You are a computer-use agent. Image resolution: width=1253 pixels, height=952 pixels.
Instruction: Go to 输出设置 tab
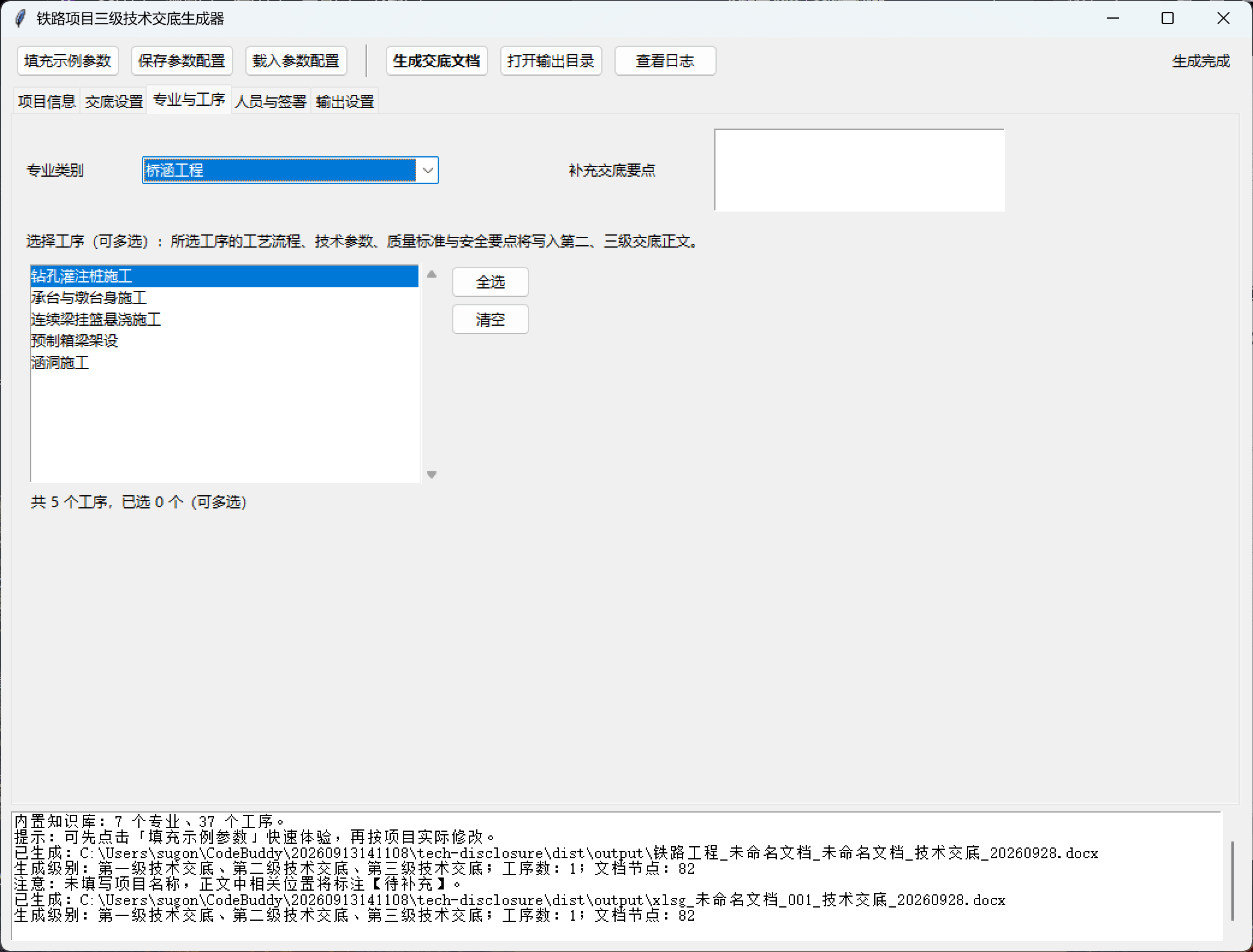345,102
